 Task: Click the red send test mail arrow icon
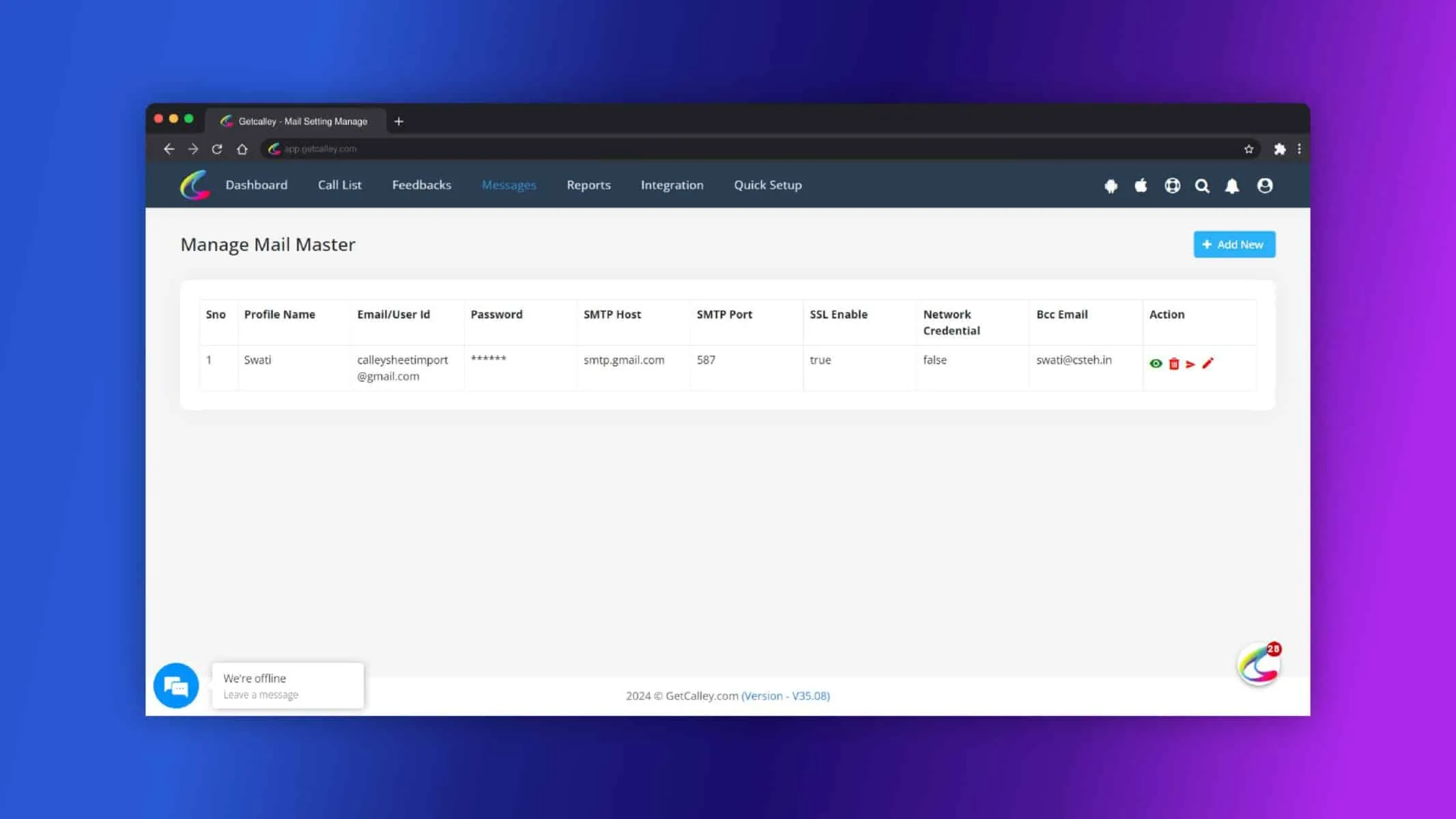tap(1190, 364)
